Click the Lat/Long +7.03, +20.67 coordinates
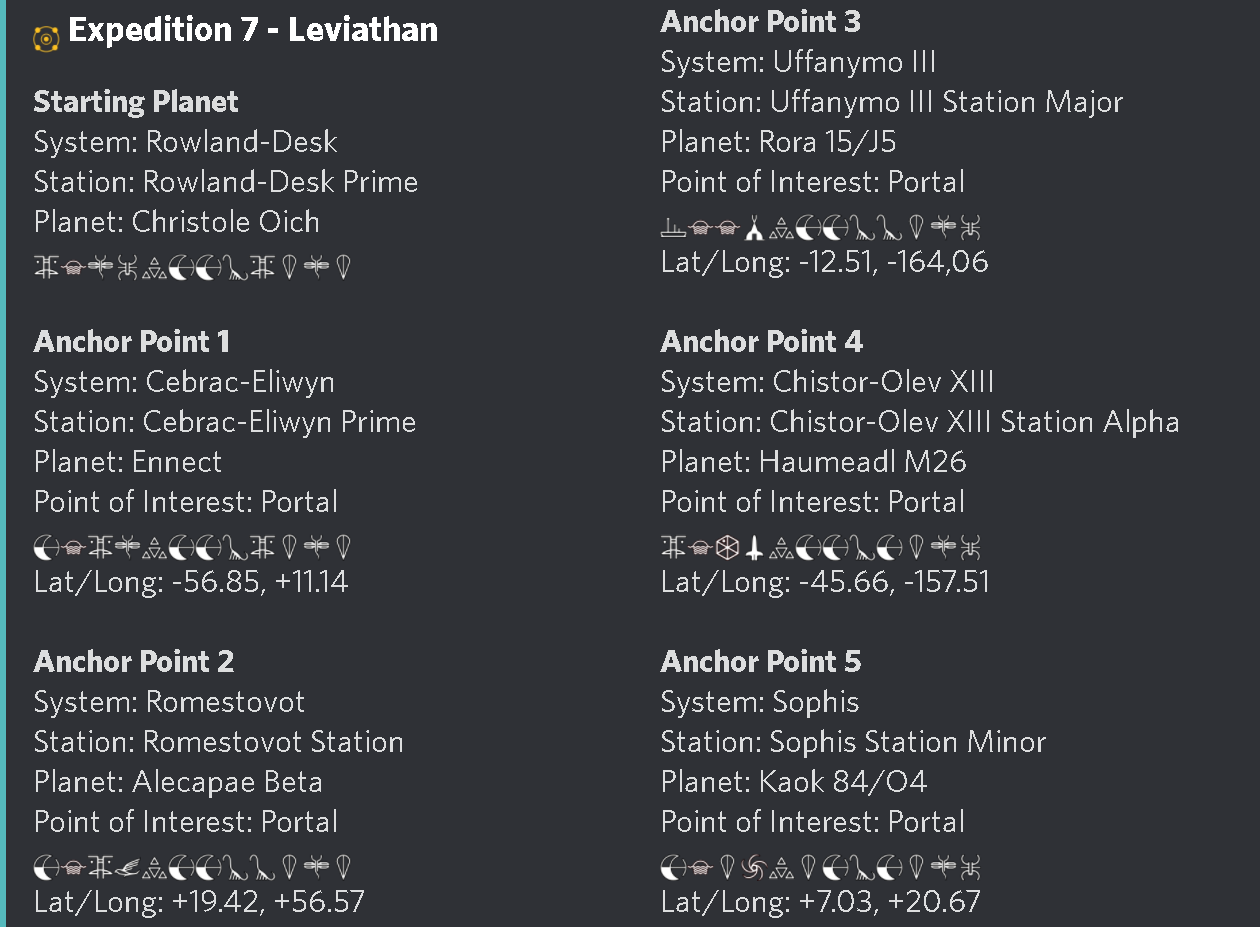The width and height of the screenshot is (1260, 927). point(821,902)
